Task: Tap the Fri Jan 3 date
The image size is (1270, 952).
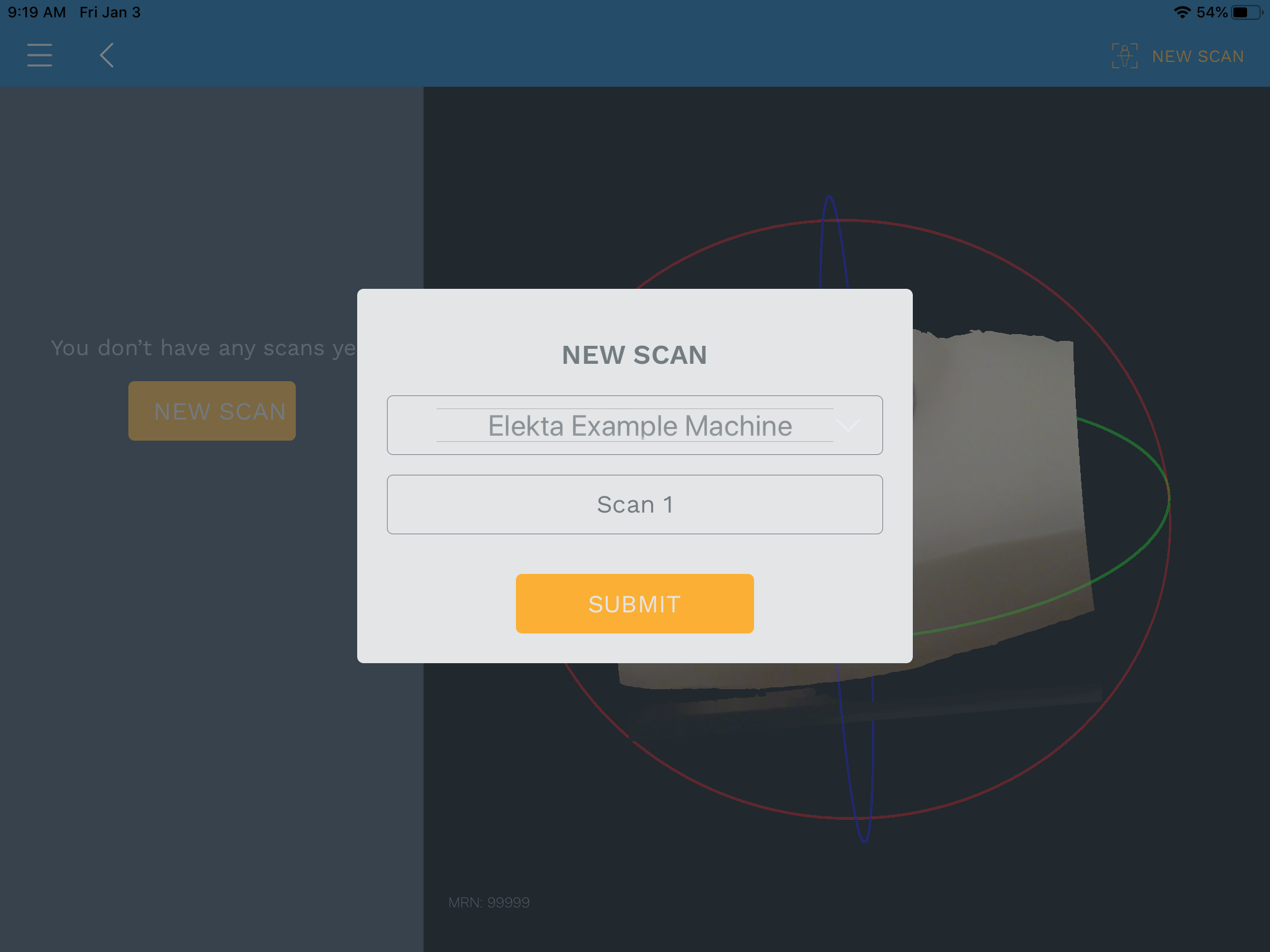Action: [x=110, y=12]
